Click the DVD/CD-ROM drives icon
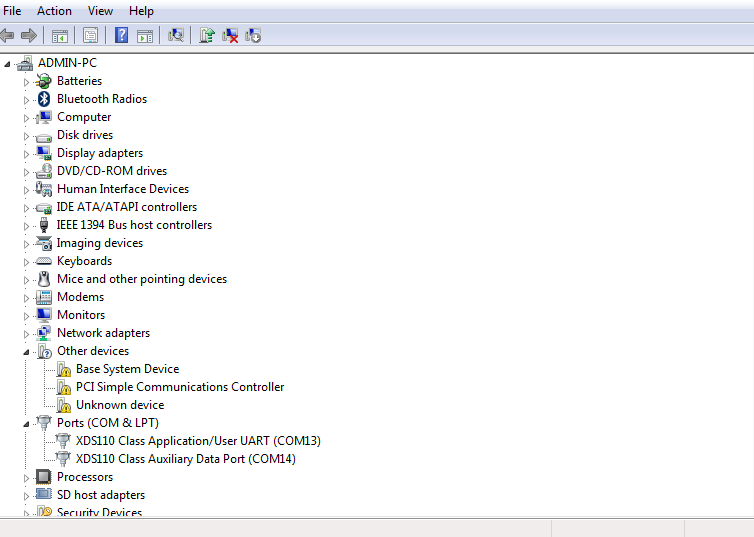The width and height of the screenshot is (754, 537). pyautogui.click(x=44, y=171)
